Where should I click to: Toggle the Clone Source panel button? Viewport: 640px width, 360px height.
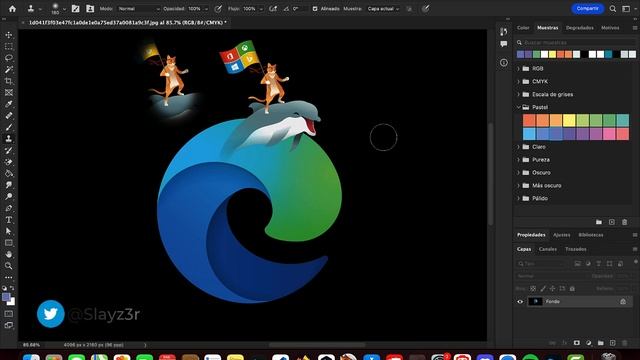(90, 9)
